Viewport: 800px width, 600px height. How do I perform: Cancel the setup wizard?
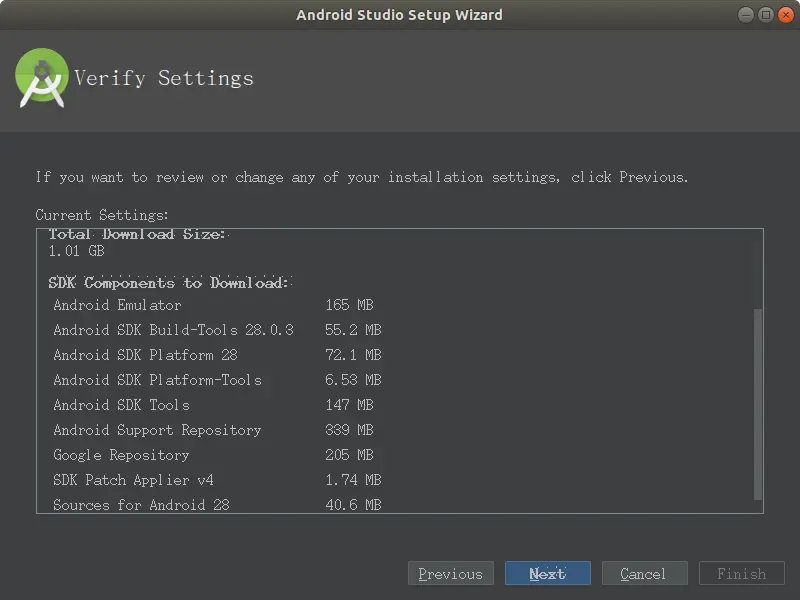(643, 573)
